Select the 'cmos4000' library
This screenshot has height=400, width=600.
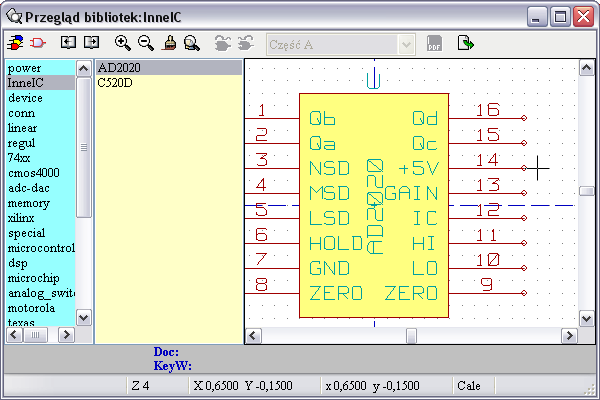(41, 173)
